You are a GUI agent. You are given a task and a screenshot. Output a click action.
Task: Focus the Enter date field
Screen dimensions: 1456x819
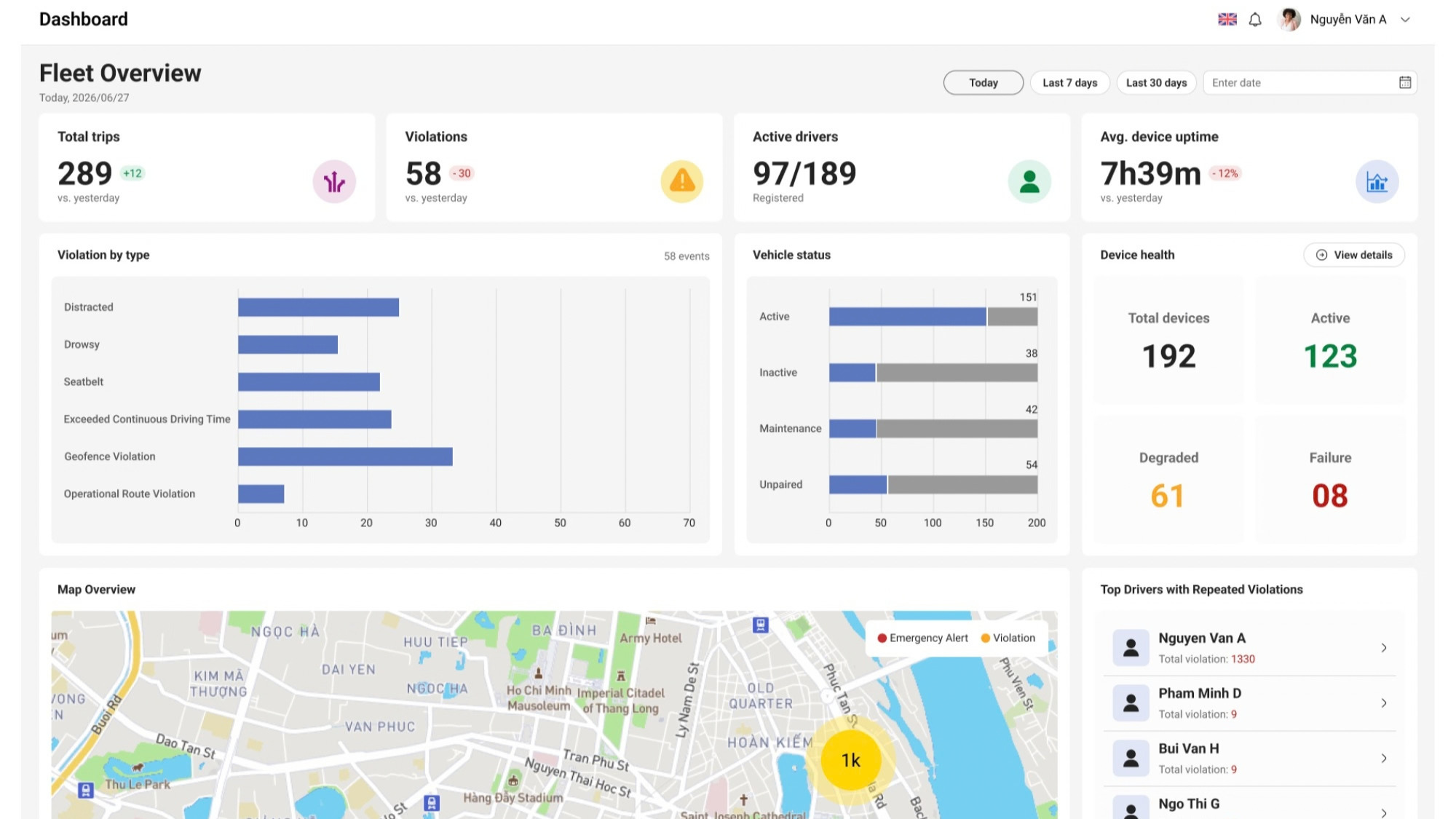[1310, 82]
